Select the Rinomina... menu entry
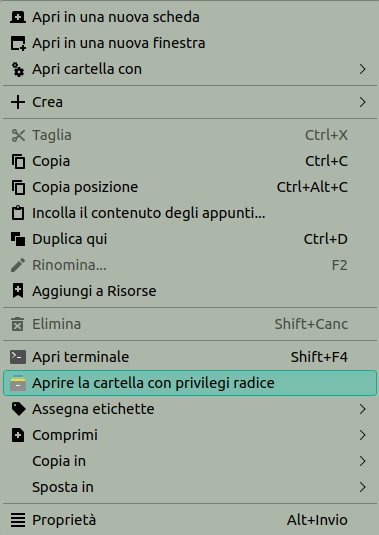The image size is (379, 535). pyautogui.click(x=190, y=265)
